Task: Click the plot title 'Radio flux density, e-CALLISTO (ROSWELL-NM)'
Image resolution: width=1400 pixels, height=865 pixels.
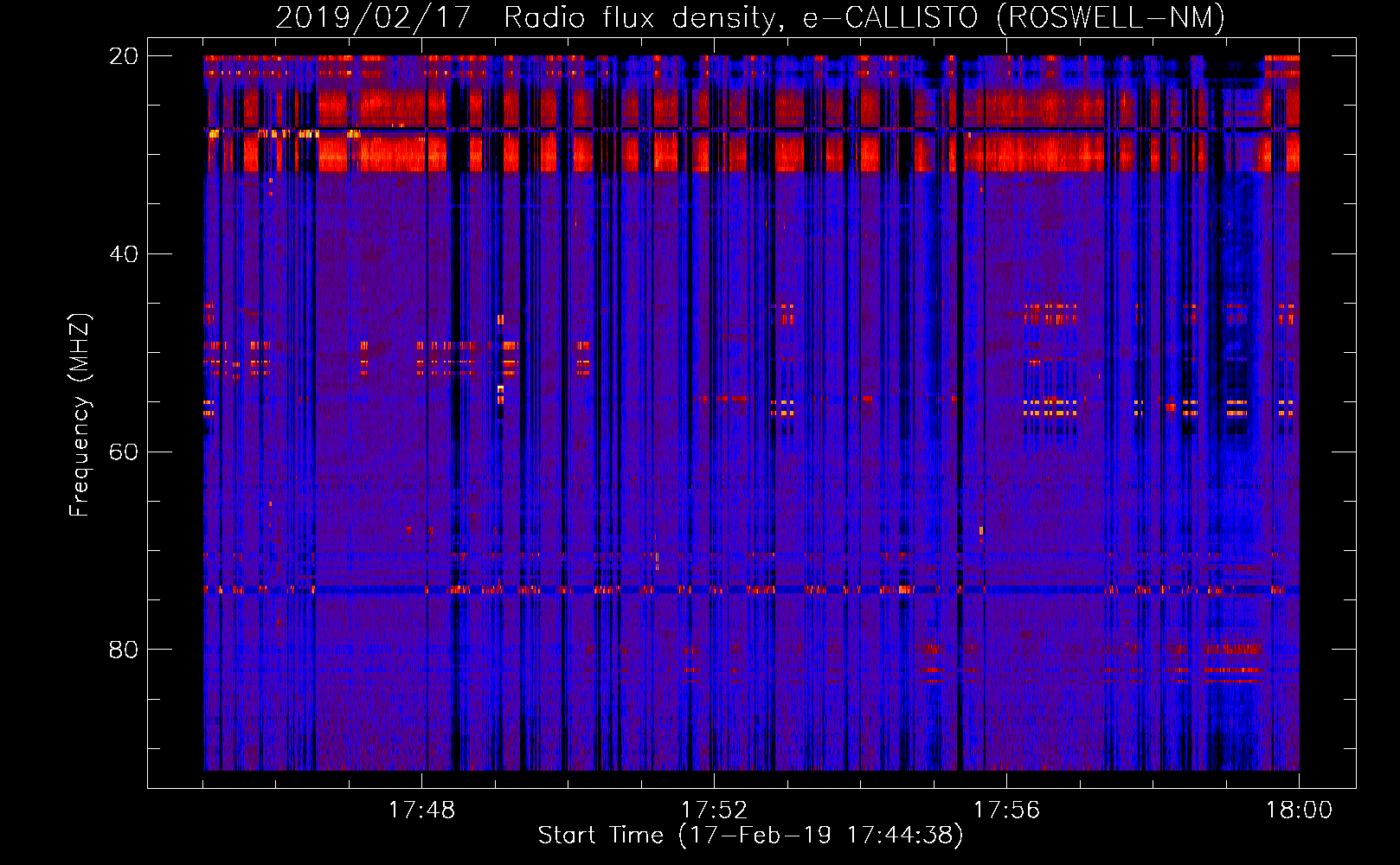Action: click(864, 17)
